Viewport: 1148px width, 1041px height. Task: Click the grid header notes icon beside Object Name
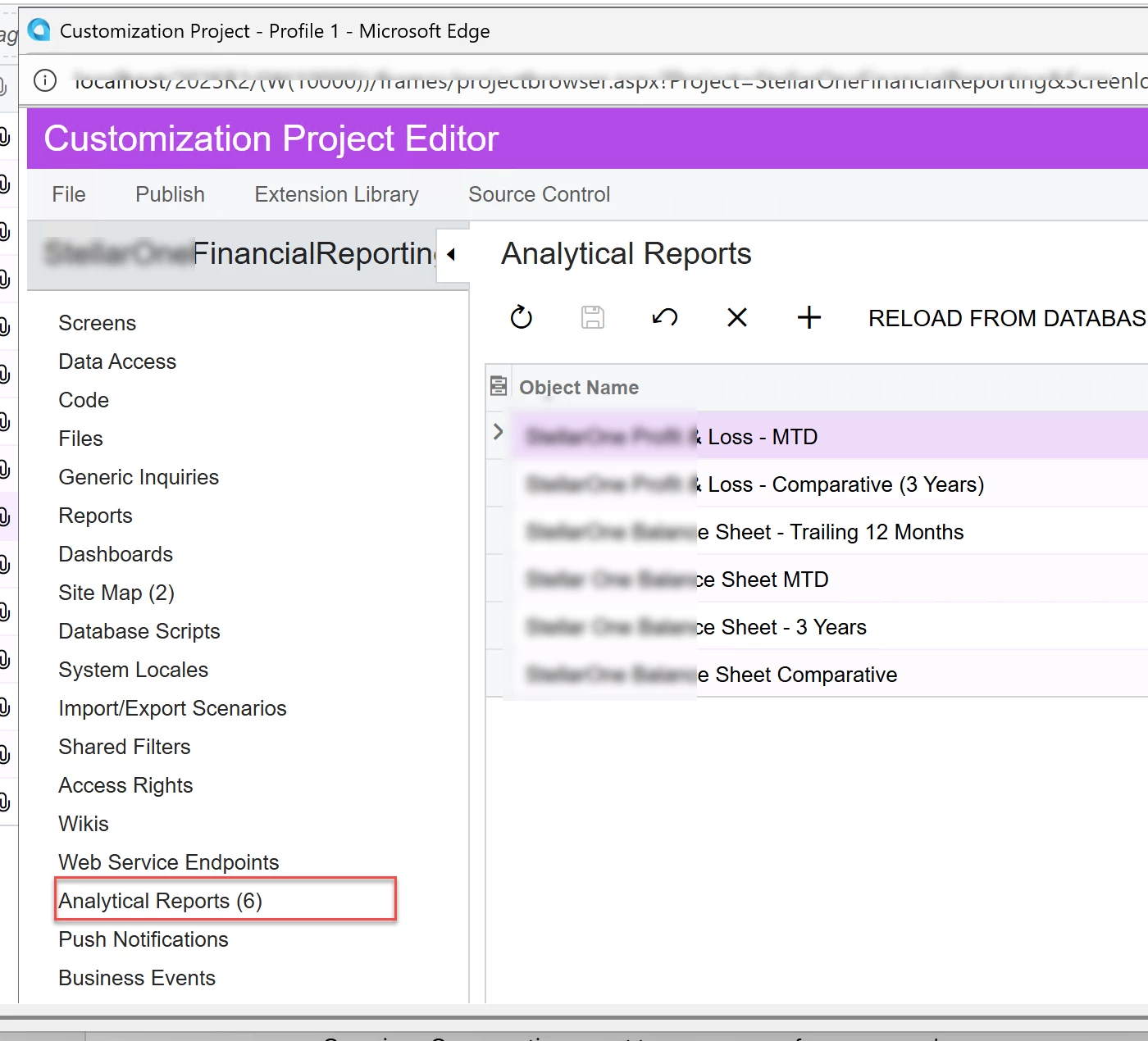click(498, 386)
